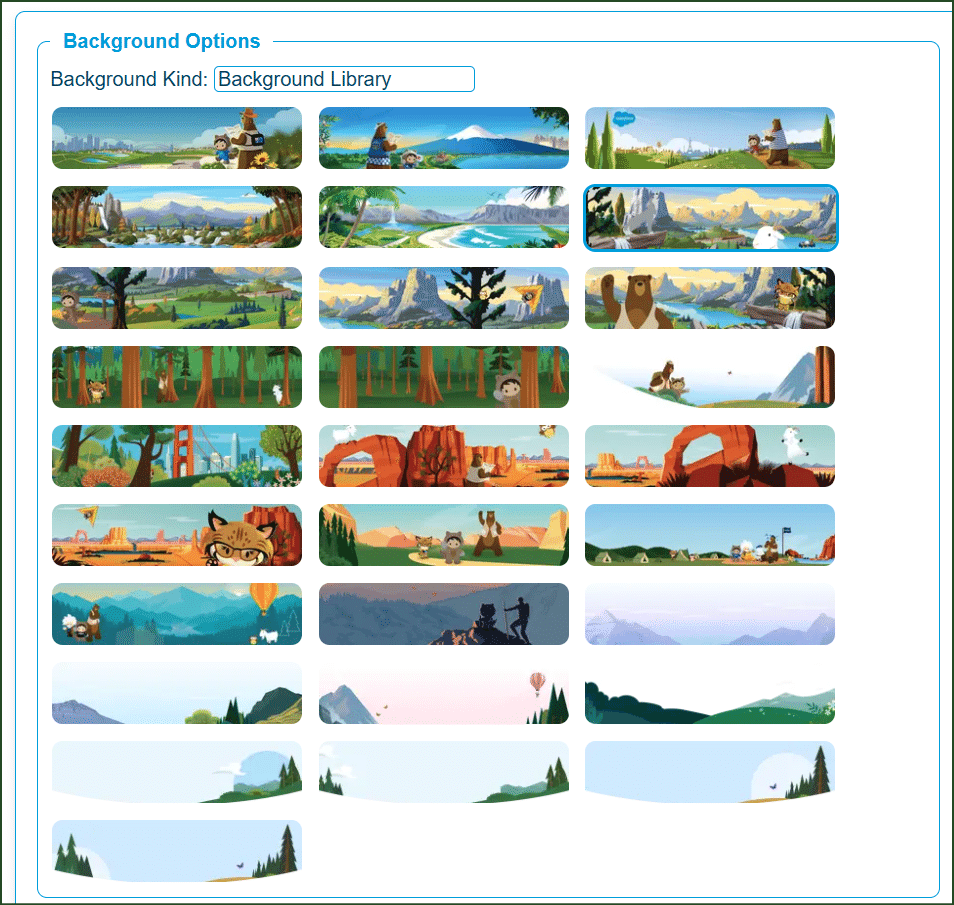Viewport: 954px width, 905px height.
Task: Select the bottom-left hillside background with bird
Action: point(176,851)
